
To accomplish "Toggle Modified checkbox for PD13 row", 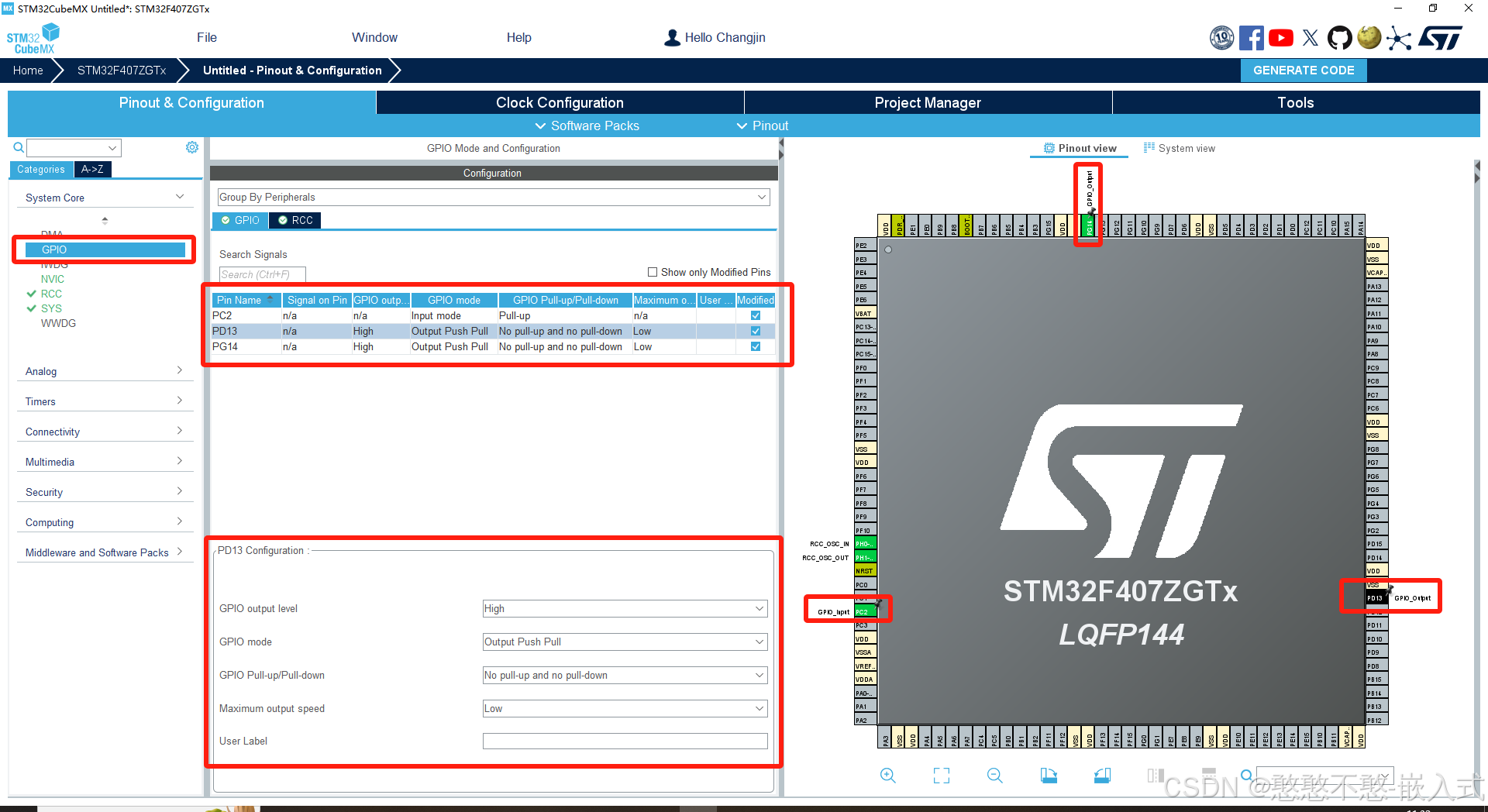I will point(756,331).
